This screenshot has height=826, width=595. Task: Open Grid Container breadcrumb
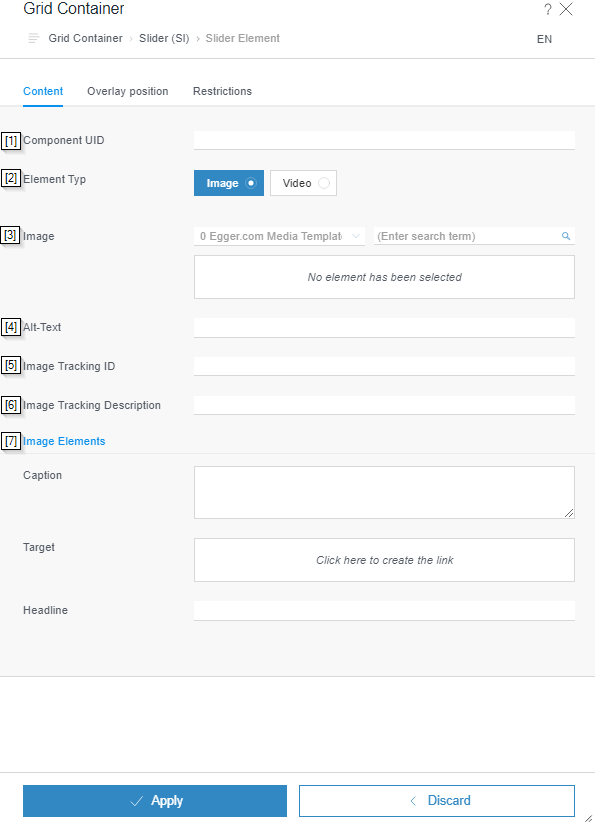pyautogui.click(x=85, y=38)
